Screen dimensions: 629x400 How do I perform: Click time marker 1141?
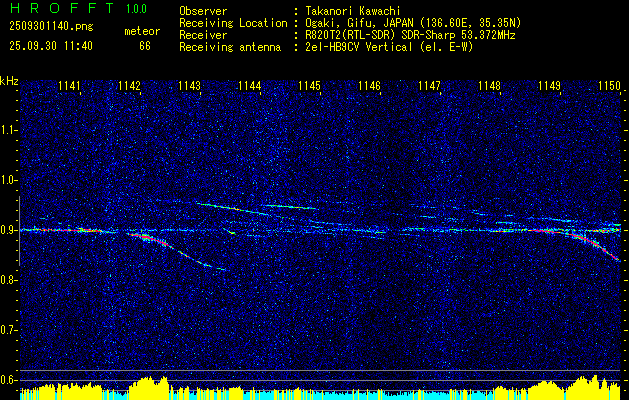tap(69, 85)
